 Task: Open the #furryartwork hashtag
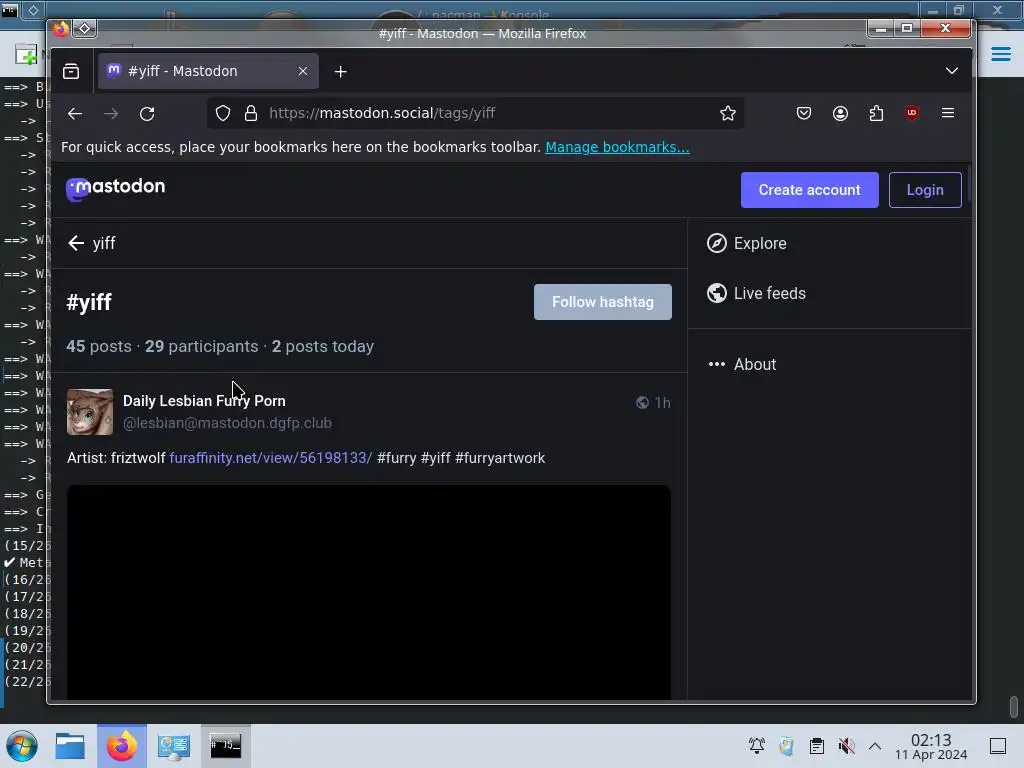[x=500, y=458]
